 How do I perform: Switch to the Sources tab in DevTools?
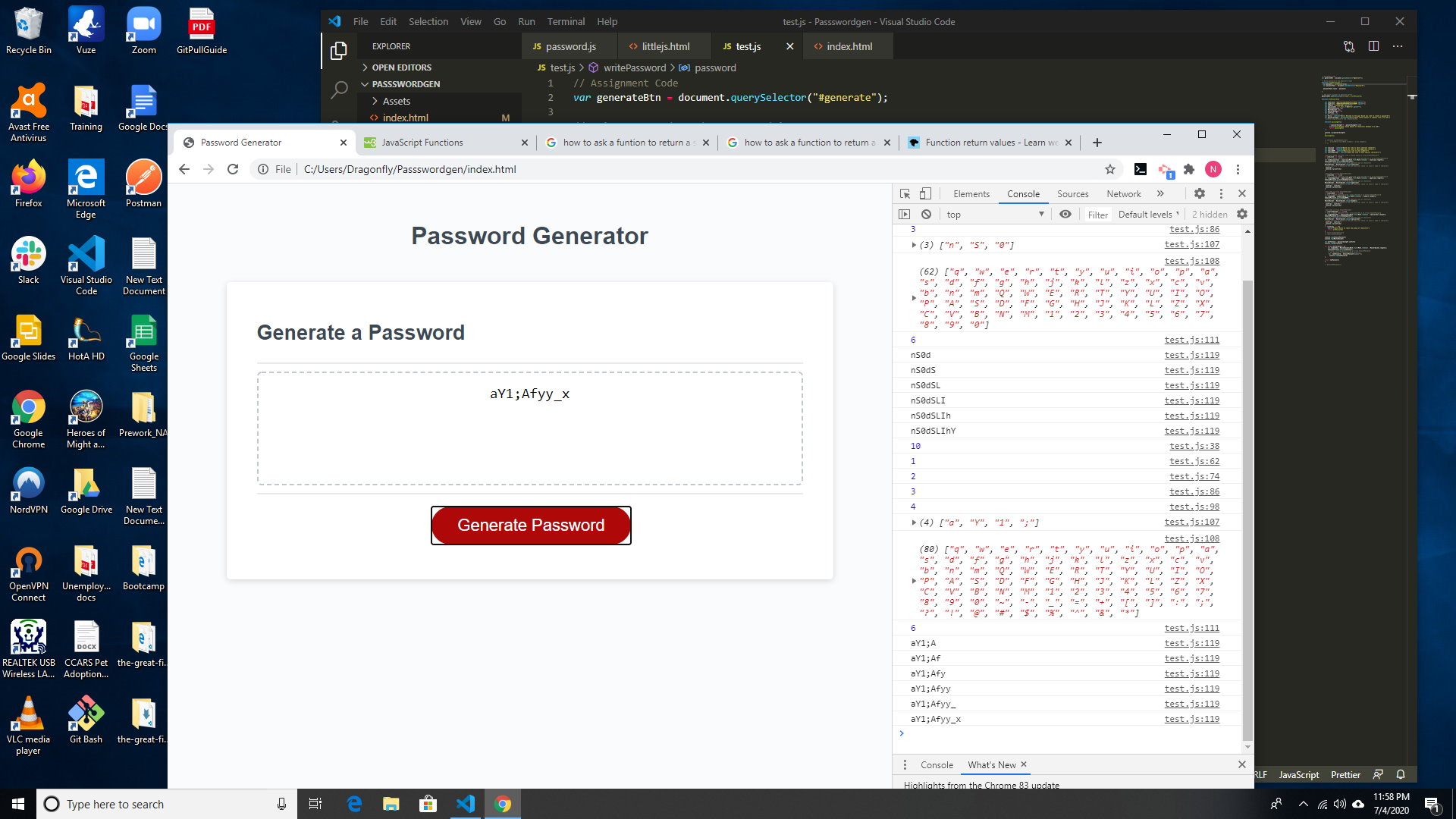1072,194
